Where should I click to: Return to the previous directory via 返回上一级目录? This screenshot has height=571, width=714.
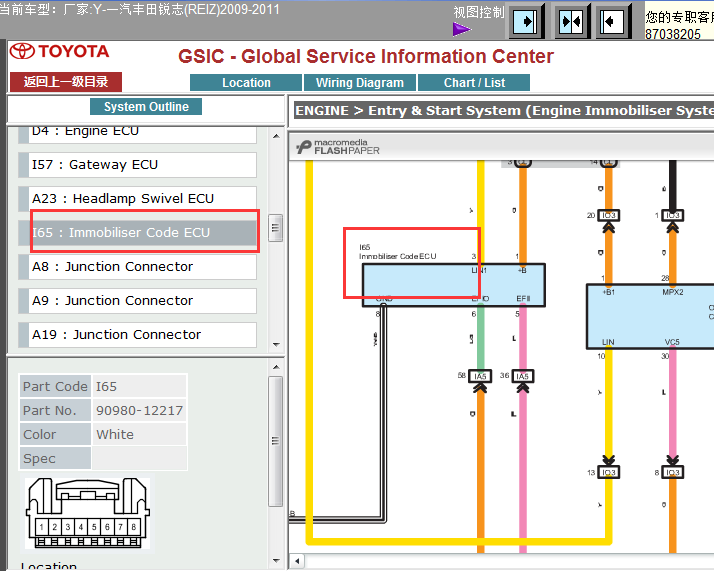[x=66, y=82]
